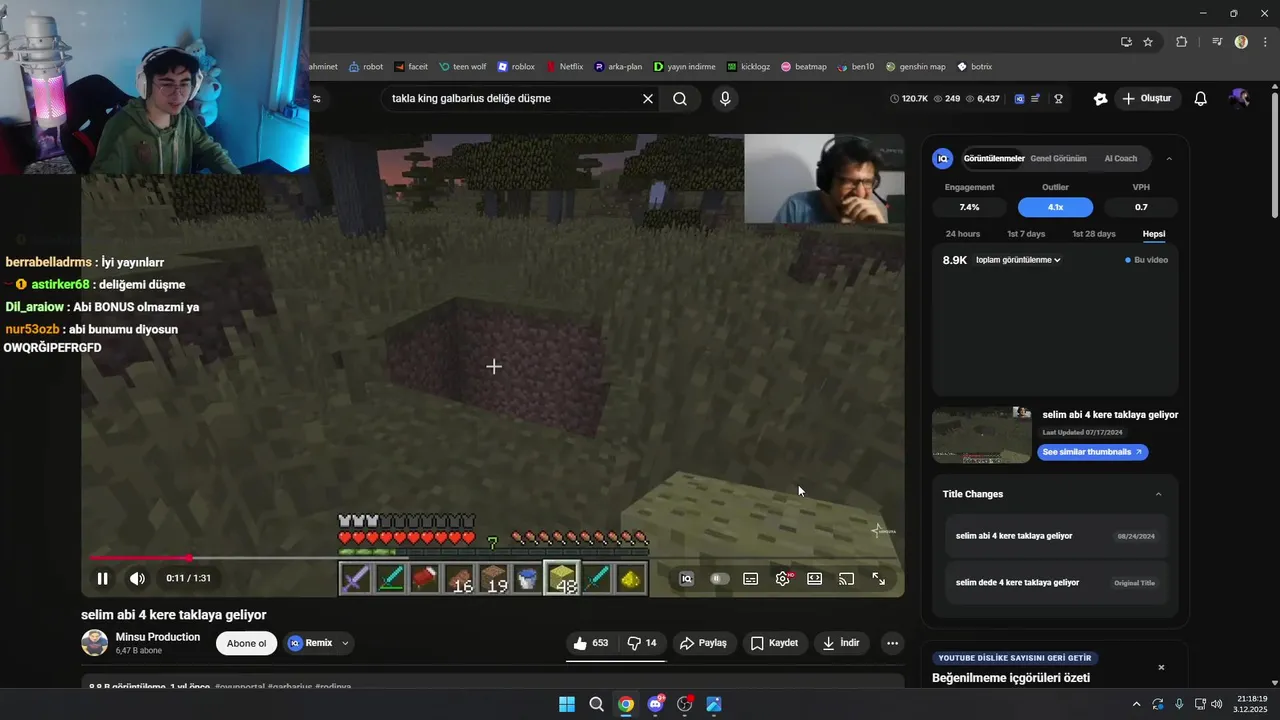This screenshot has width=1280, height=720.
Task: Click the Engagement 7.4% value
Action: pyautogui.click(x=969, y=207)
